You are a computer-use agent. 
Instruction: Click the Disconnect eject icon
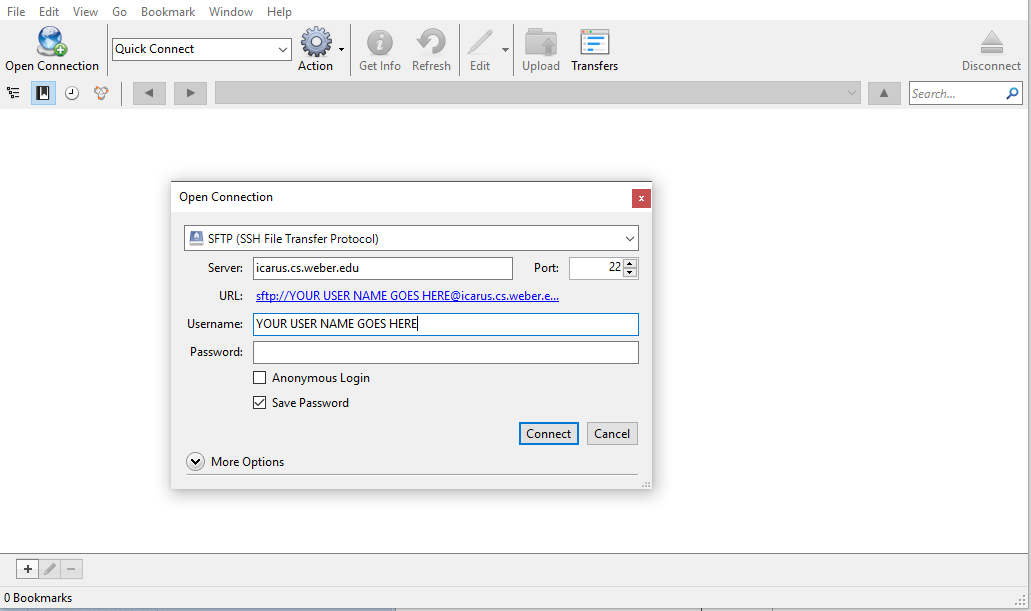click(991, 42)
